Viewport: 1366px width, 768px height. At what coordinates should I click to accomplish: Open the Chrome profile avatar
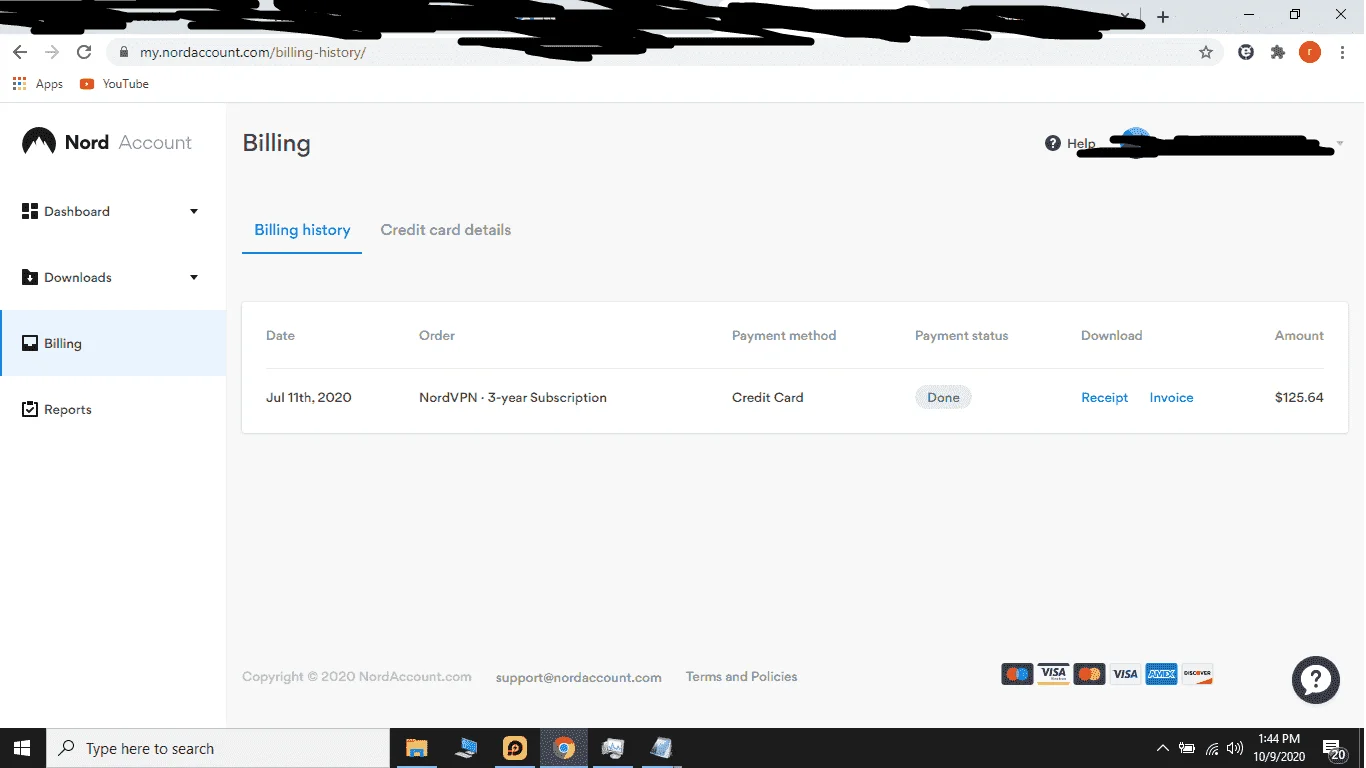click(1310, 52)
